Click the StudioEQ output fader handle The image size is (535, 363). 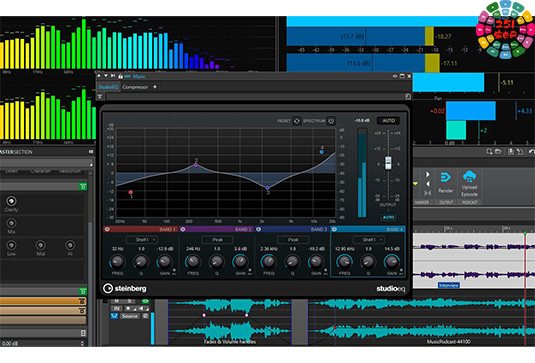(388, 163)
